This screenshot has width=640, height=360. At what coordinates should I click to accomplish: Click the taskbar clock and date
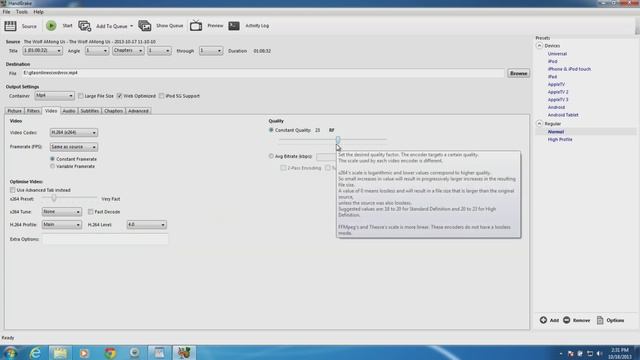(x=619, y=353)
